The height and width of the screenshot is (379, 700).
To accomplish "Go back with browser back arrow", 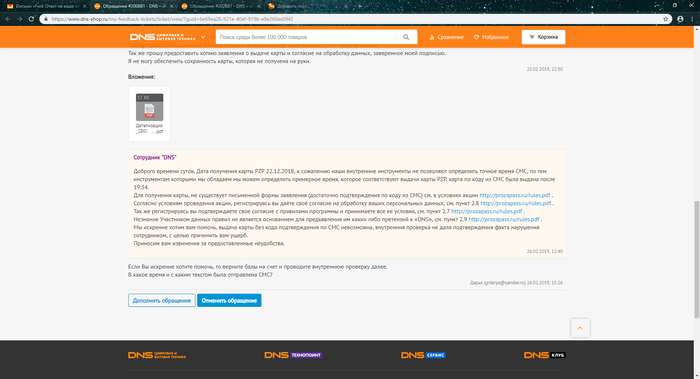I will coord(8,19).
